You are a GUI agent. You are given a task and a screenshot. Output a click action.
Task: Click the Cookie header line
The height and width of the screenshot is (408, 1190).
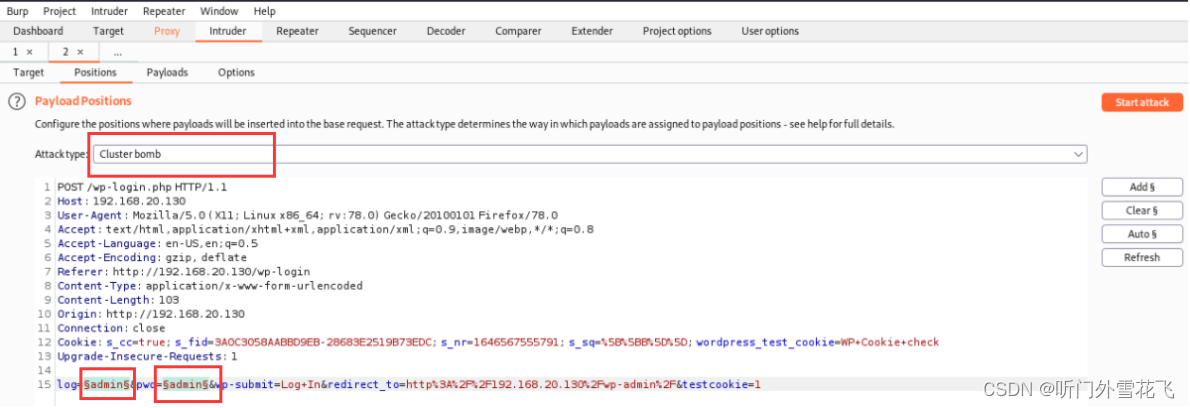coord(498,342)
